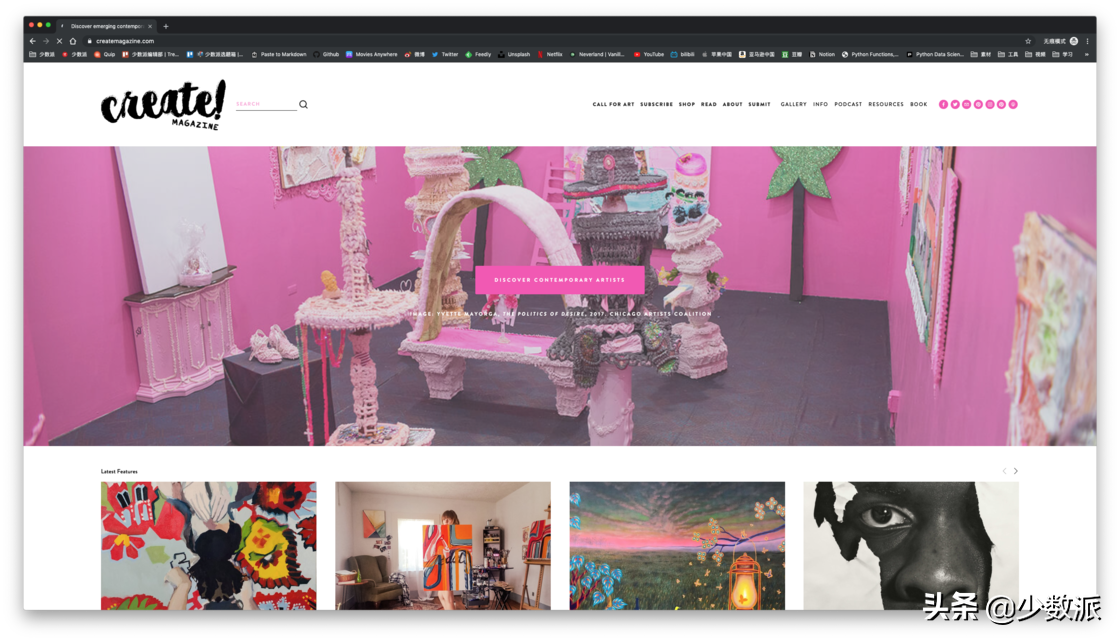Bookmark this page with the star icon

coord(1028,41)
